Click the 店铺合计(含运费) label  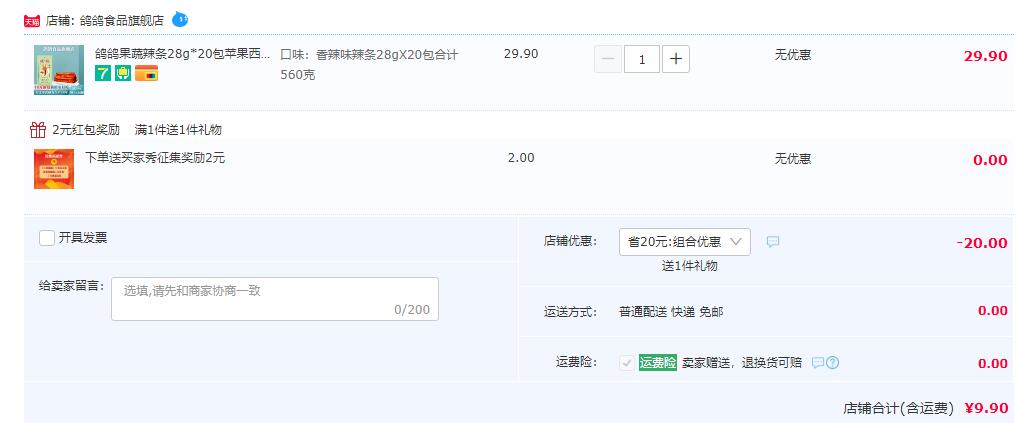pyautogui.click(x=898, y=409)
